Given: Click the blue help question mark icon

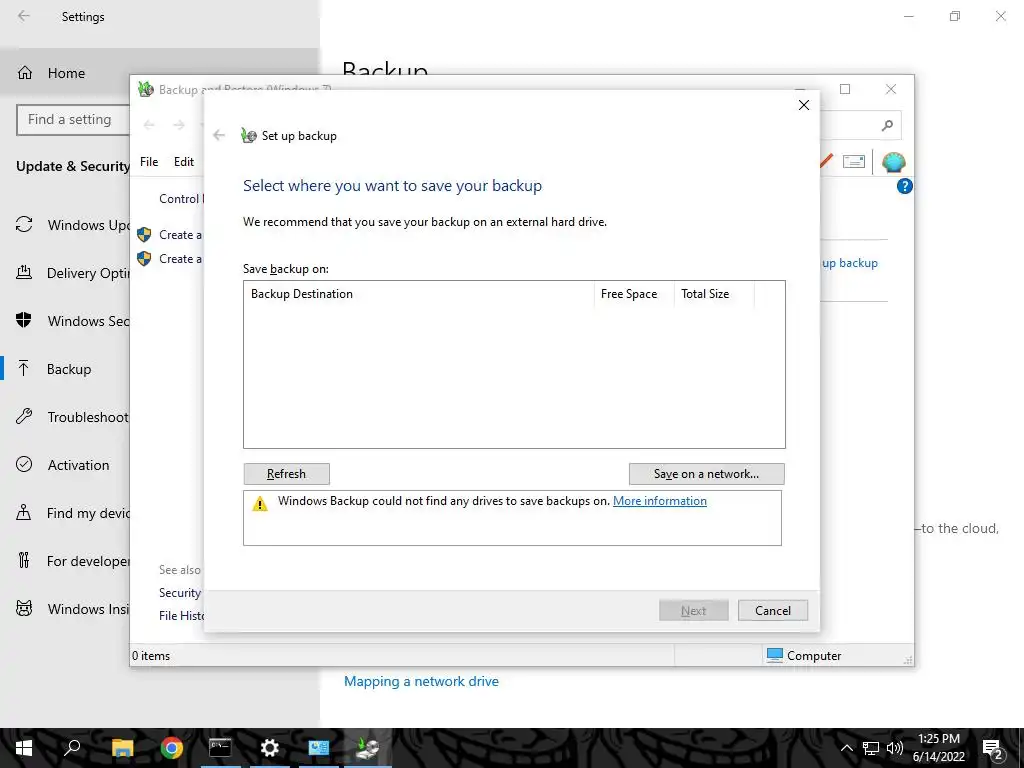Looking at the screenshot, I should pos(904,186).
